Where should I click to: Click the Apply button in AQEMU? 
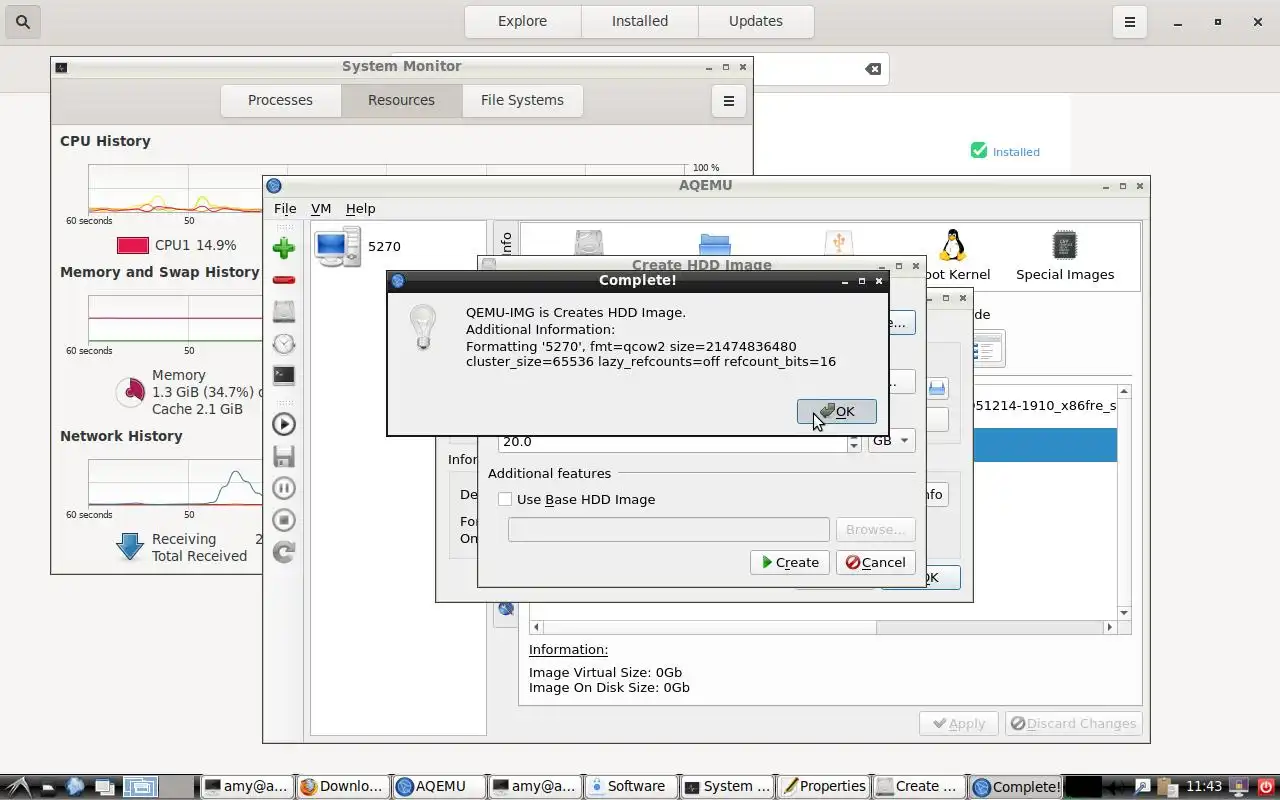[959, 723]
